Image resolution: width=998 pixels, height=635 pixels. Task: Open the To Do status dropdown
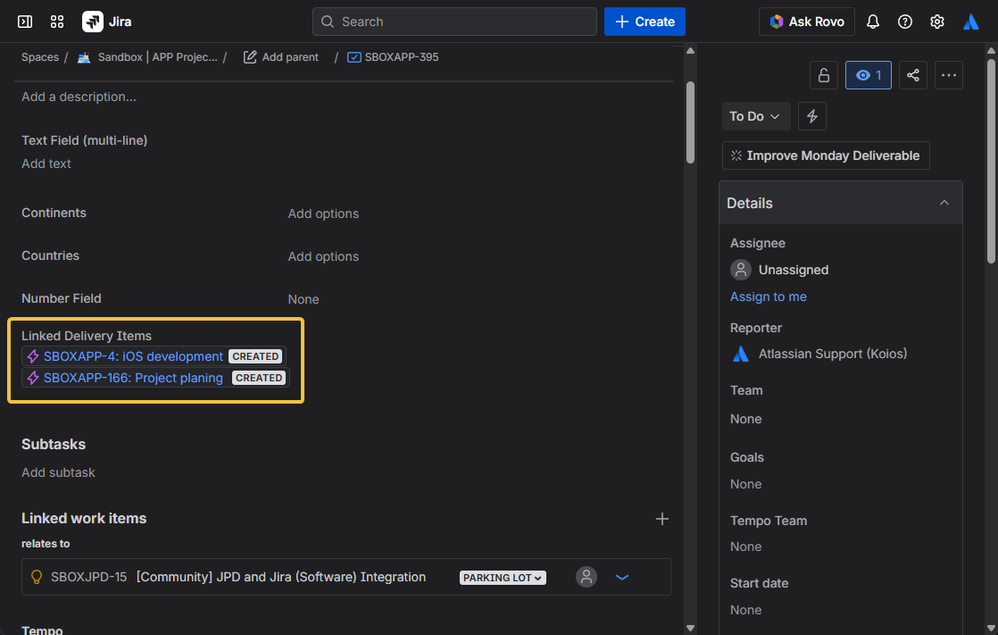(x=756, y=116)
